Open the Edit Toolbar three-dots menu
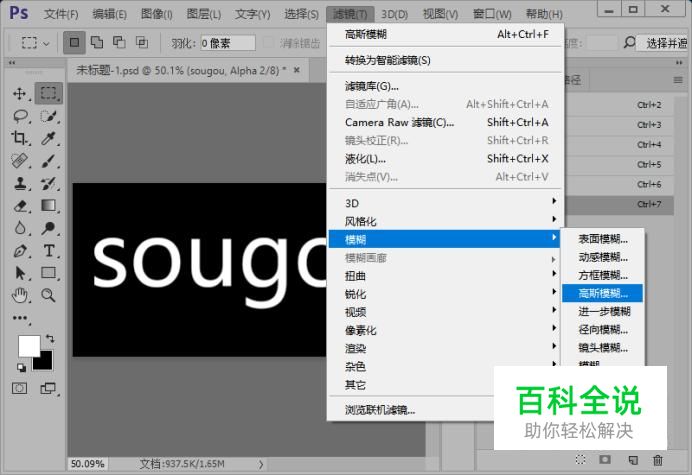Screen dimensions: 692x475 pyautogui.click(x=20, y=318)
